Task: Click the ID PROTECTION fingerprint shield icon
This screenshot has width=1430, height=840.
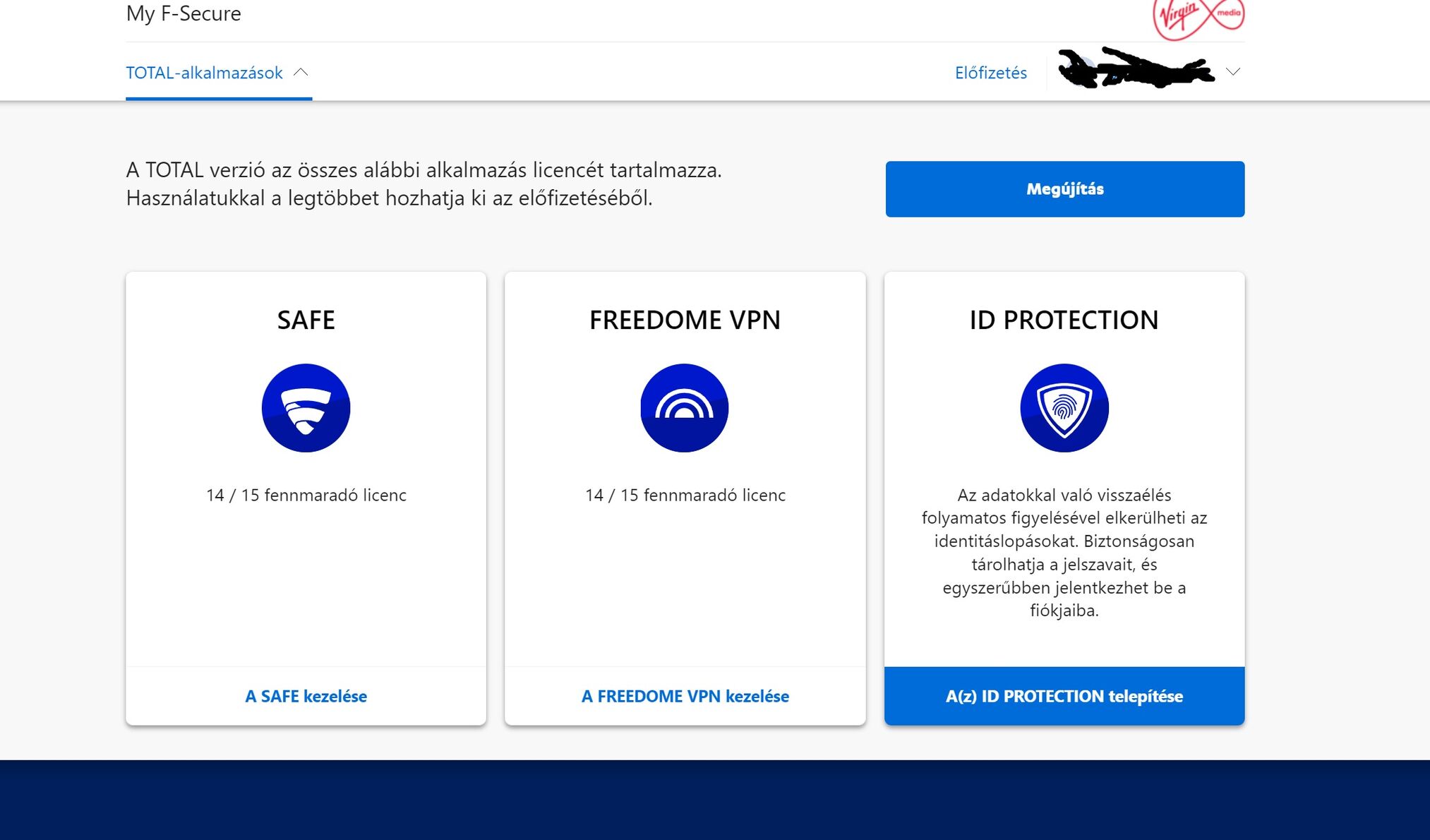Action: 1064,408
